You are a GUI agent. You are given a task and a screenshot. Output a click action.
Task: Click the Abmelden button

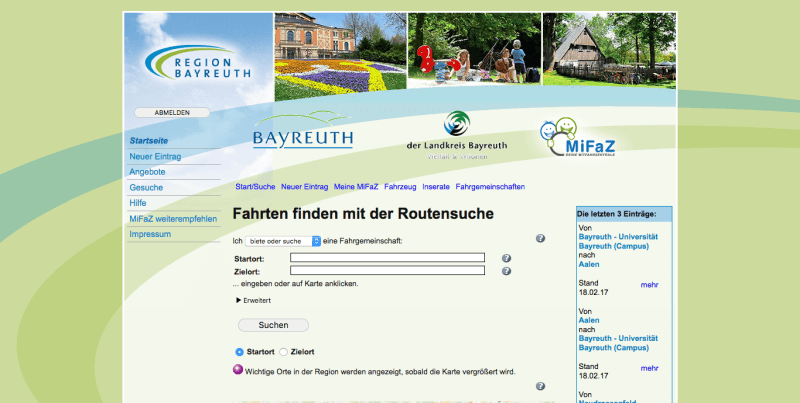(x=172, y=113)
